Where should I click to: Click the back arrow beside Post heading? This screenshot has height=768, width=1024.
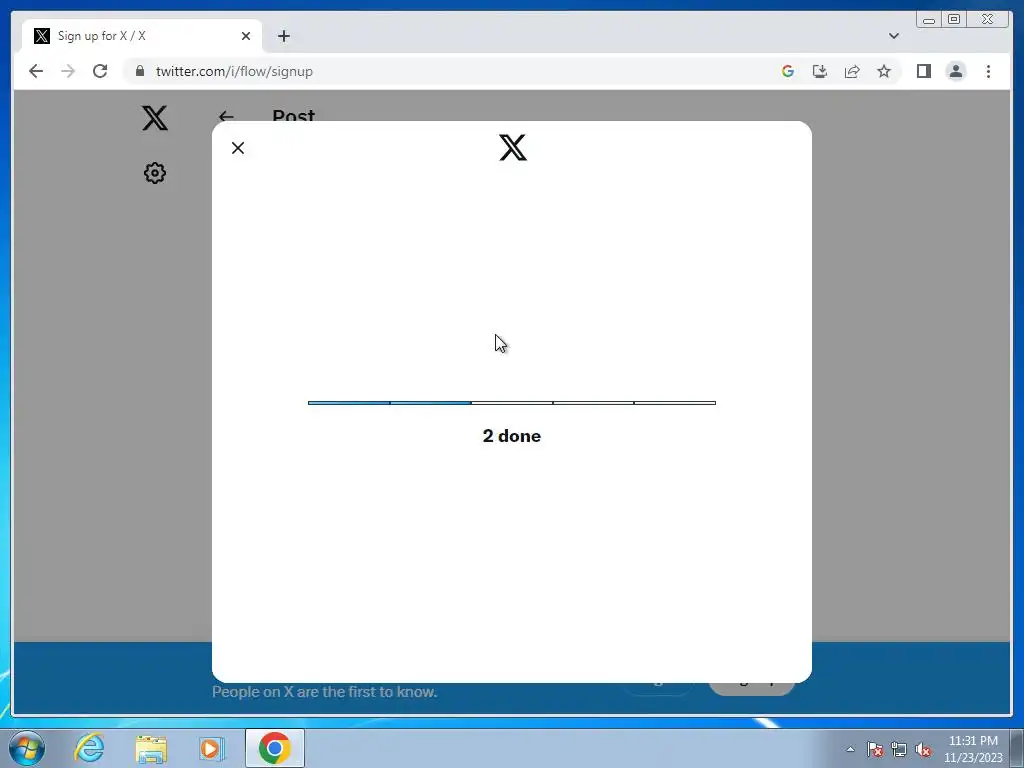pos(227,117)
